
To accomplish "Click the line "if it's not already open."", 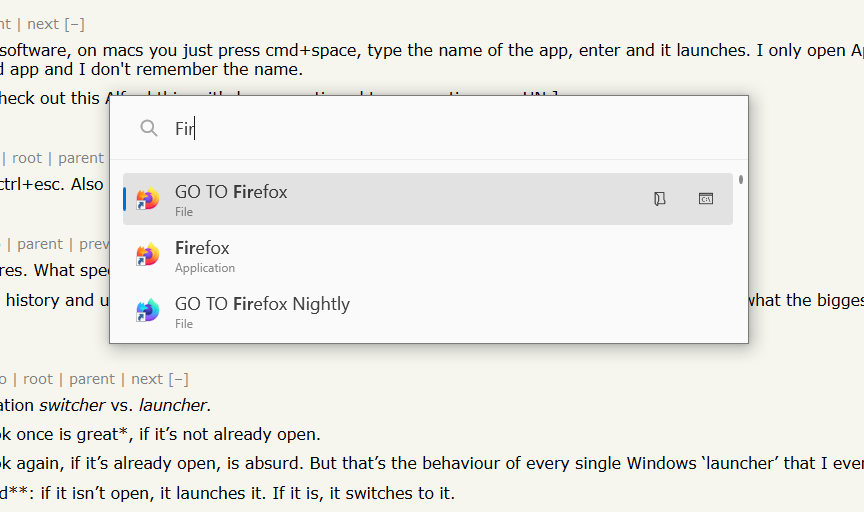I will coord(230,434).
